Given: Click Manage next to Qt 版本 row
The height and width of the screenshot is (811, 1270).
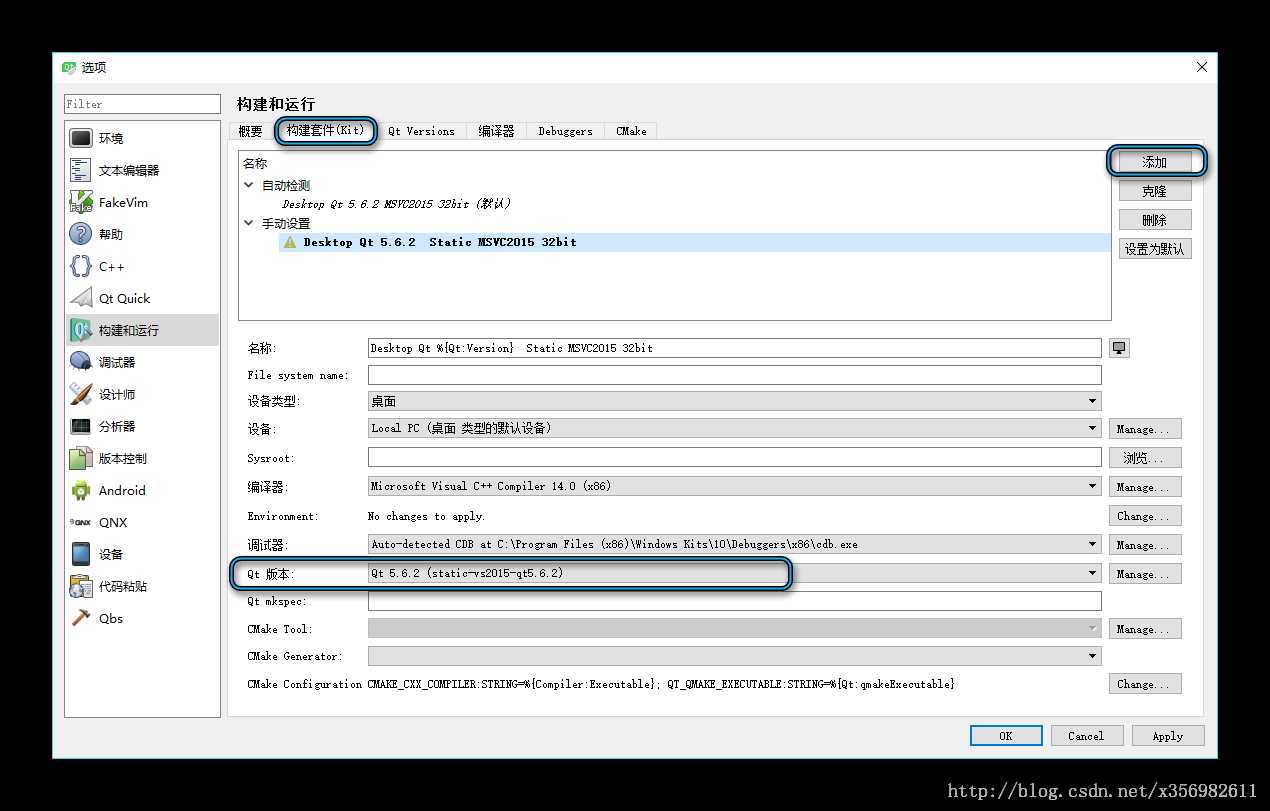Looking at the screenshot, I should point(1145,574).
